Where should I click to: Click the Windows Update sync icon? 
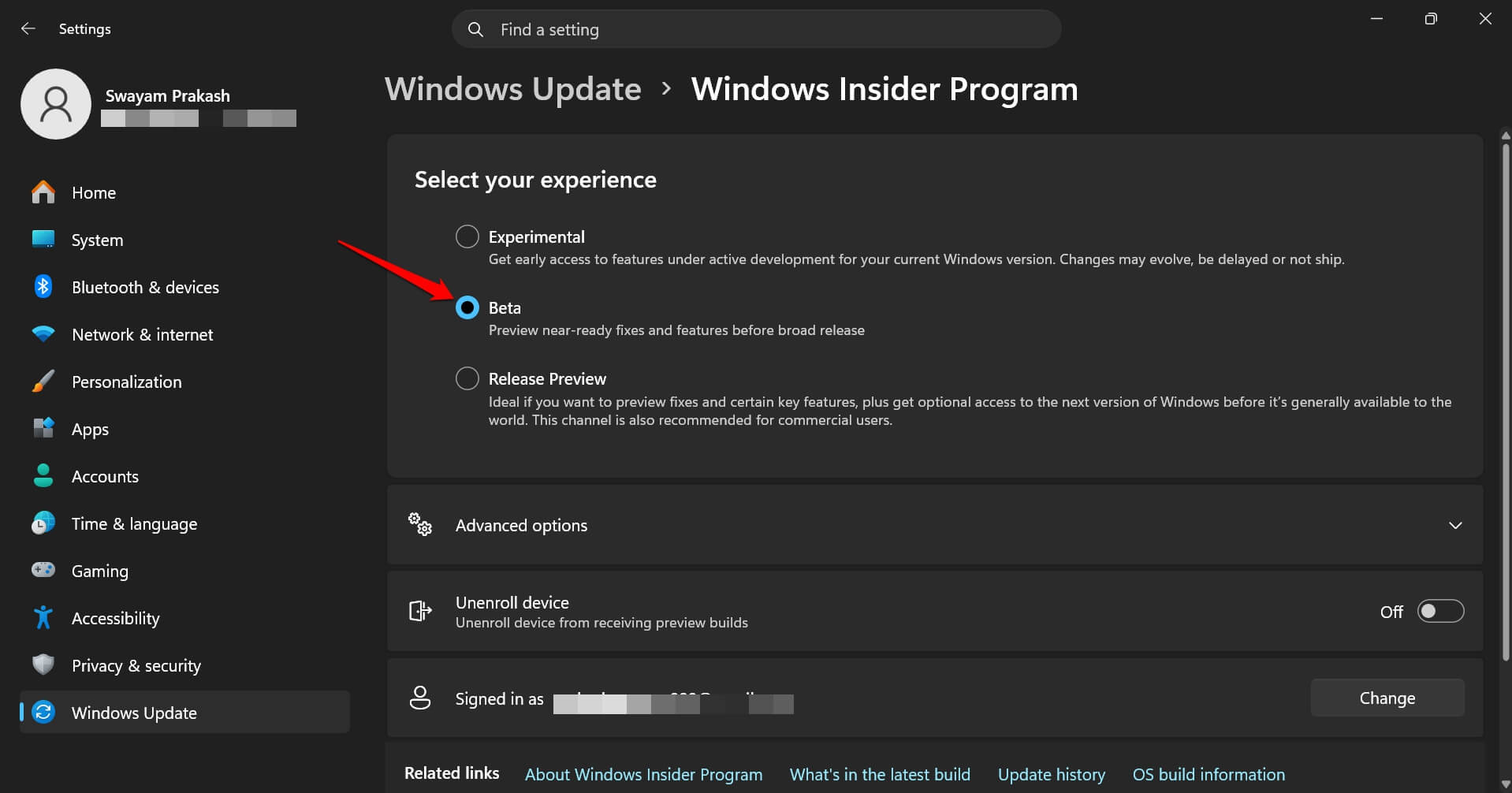tap(43, 712)
